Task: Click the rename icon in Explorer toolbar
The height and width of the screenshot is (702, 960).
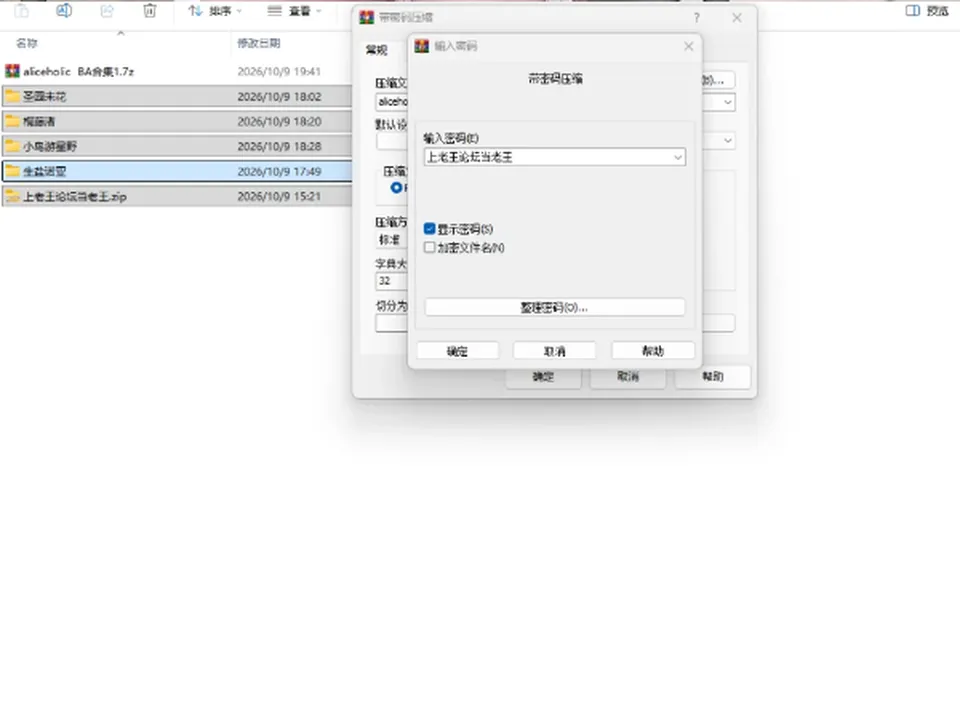Action: (x=64, y=10)
